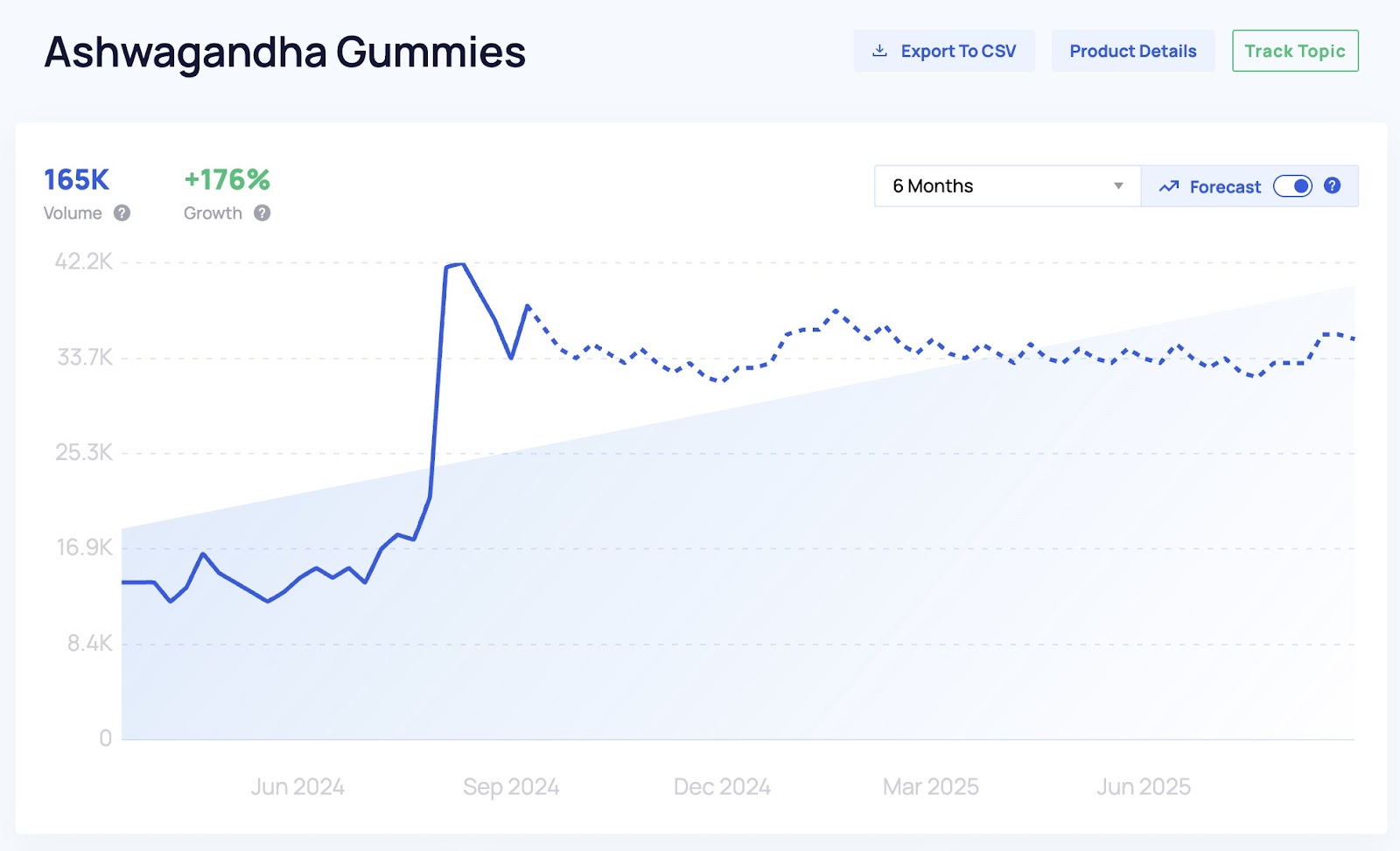Click the Forecast trend arrow icon
1400x851 pixels.
[1169, 186]
